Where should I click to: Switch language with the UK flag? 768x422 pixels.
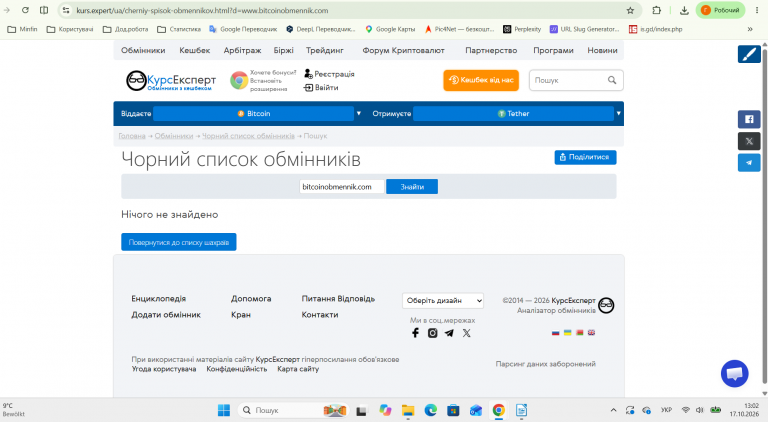click(591, 332)
